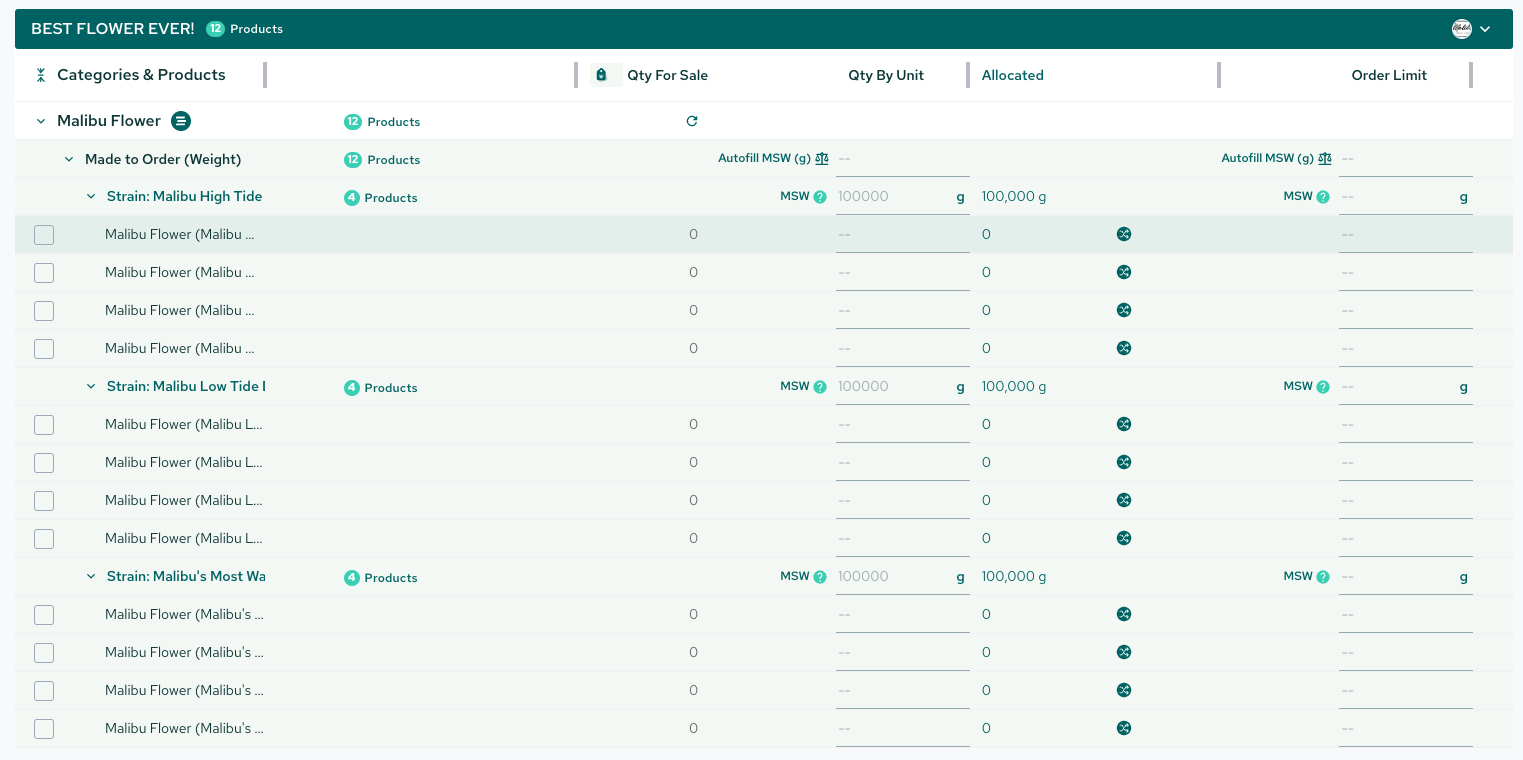This screenshot has width=1523, height=760.
Task: Collapse the Strain: Malibu Low Tide group
Action: (x=91, y=387)
